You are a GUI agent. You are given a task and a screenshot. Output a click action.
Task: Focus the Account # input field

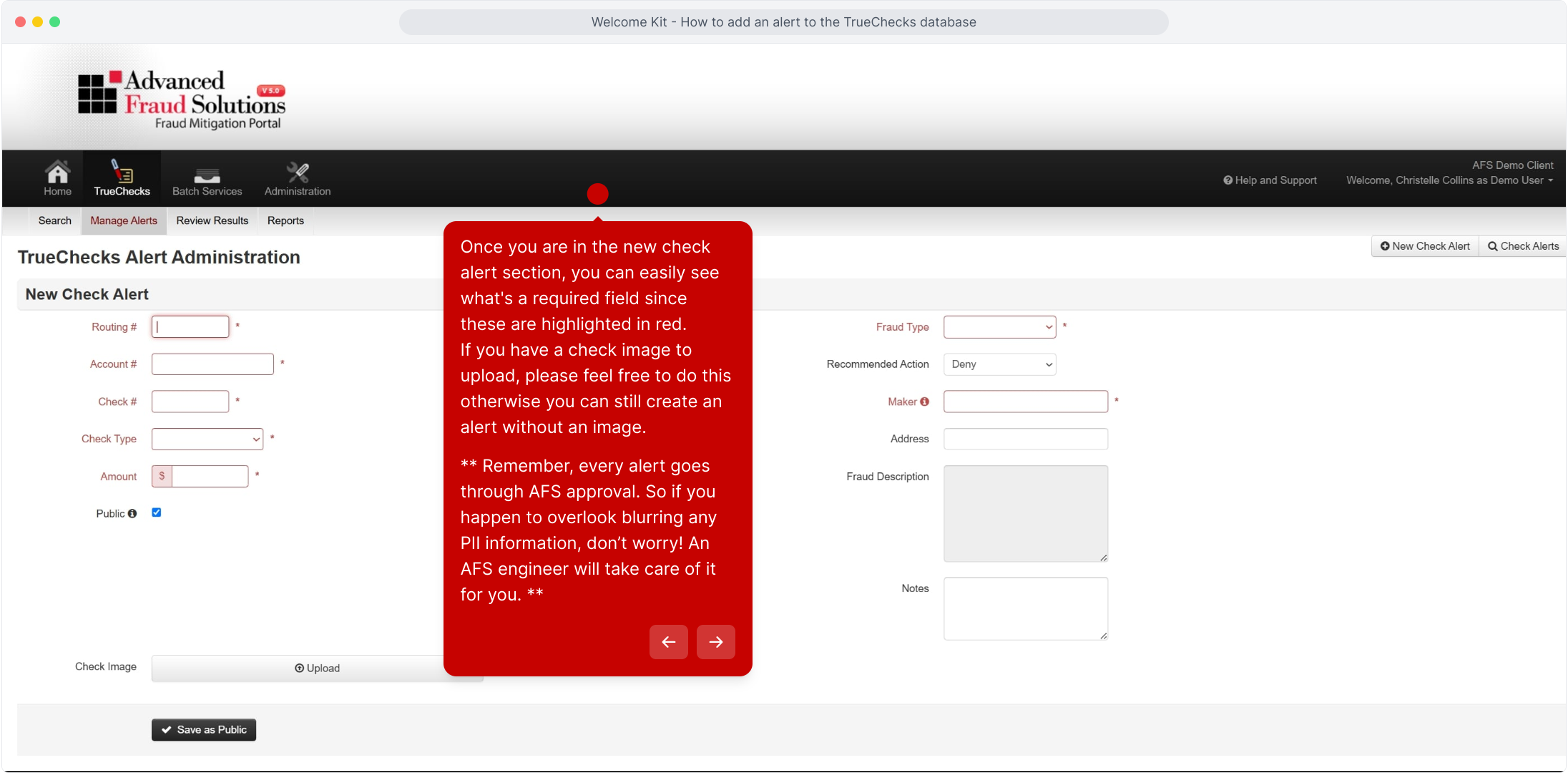pos(212,364)
